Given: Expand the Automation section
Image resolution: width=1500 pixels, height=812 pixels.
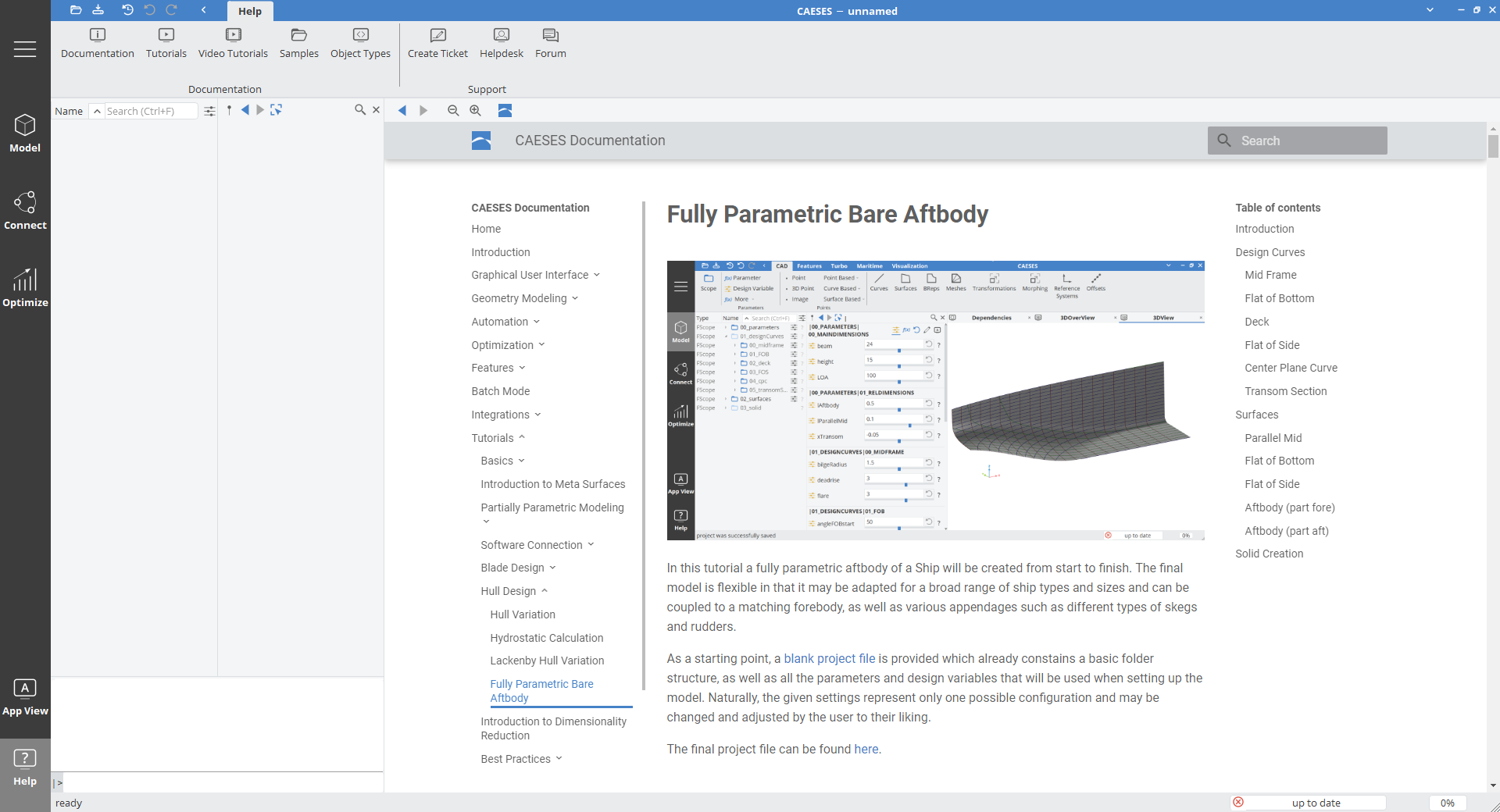Looking at the screenshot, I should 537,322.
